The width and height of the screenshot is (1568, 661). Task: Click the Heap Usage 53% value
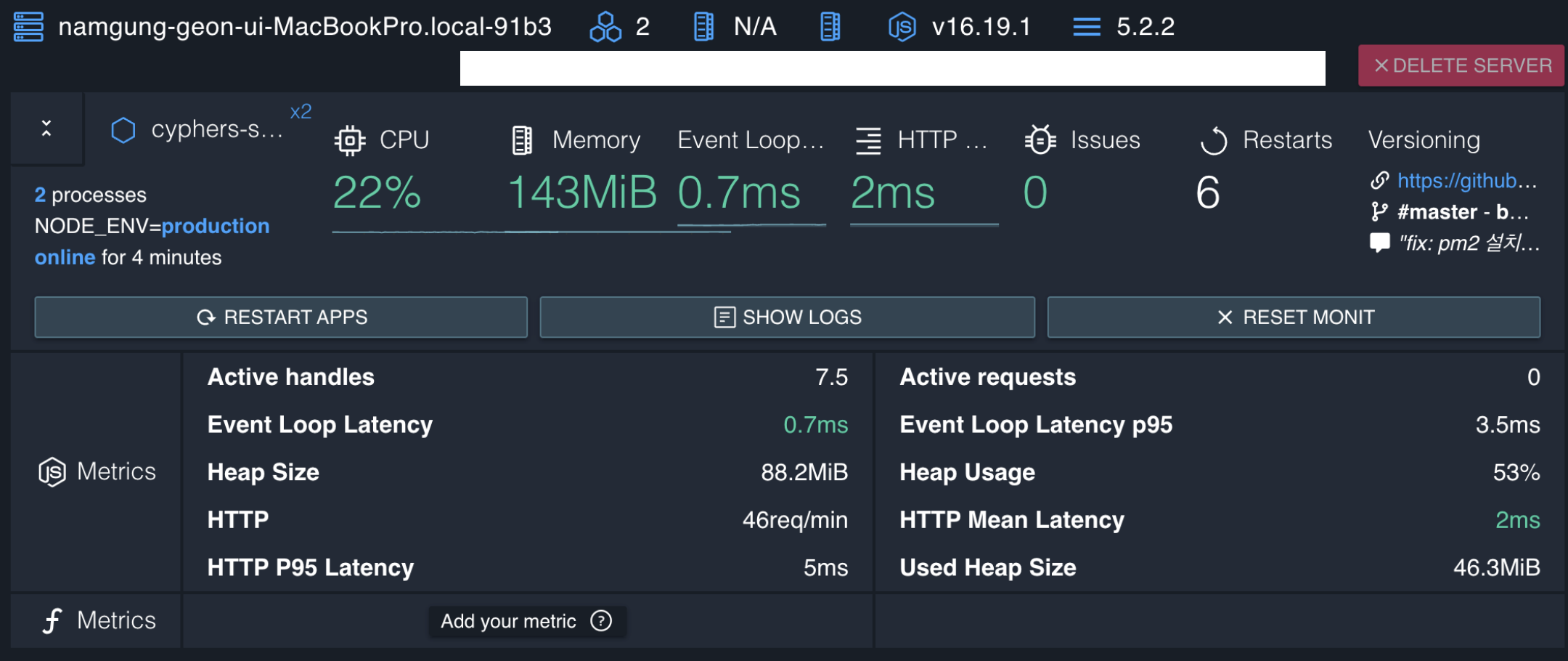(x=1516, y=472)
